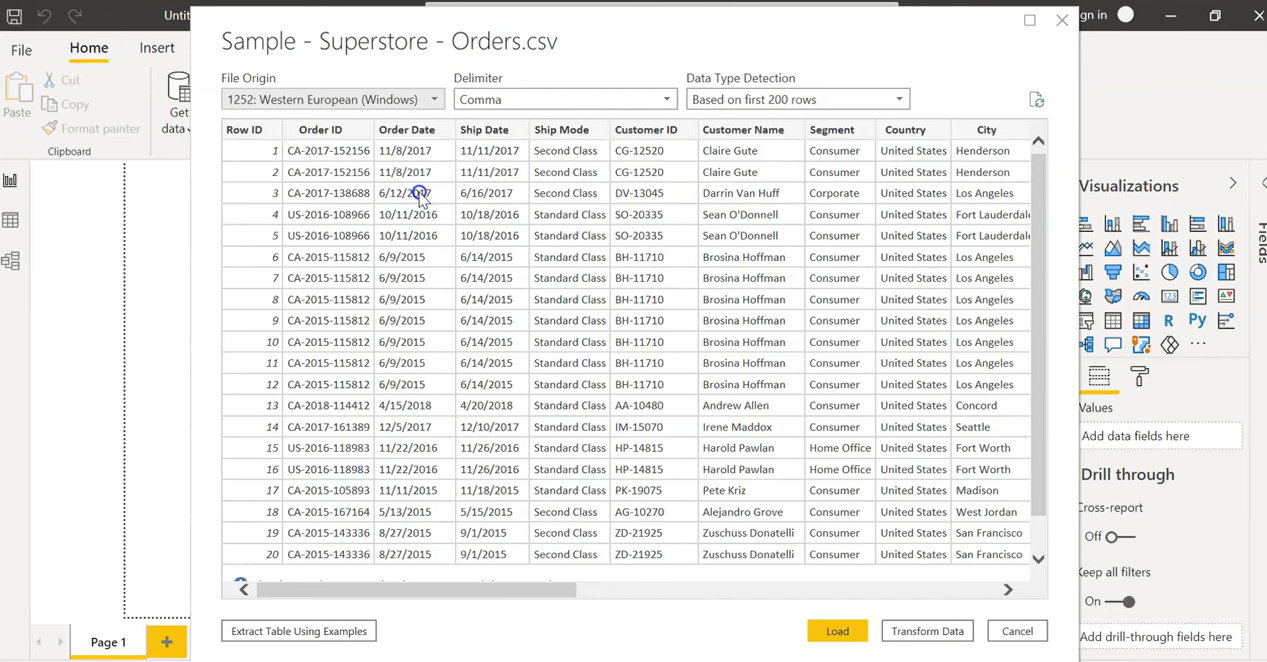The width and height of the screenshot is (1267, 662).
Task: Expand the Fields pane arrow
Action: [x=1263, y=183]
